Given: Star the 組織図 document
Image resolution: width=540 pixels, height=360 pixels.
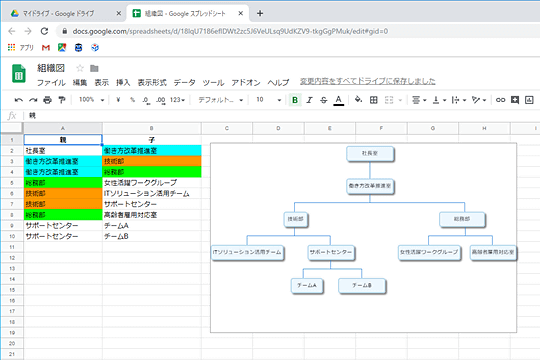Looking at the screenshot, I should coord(80,68).
